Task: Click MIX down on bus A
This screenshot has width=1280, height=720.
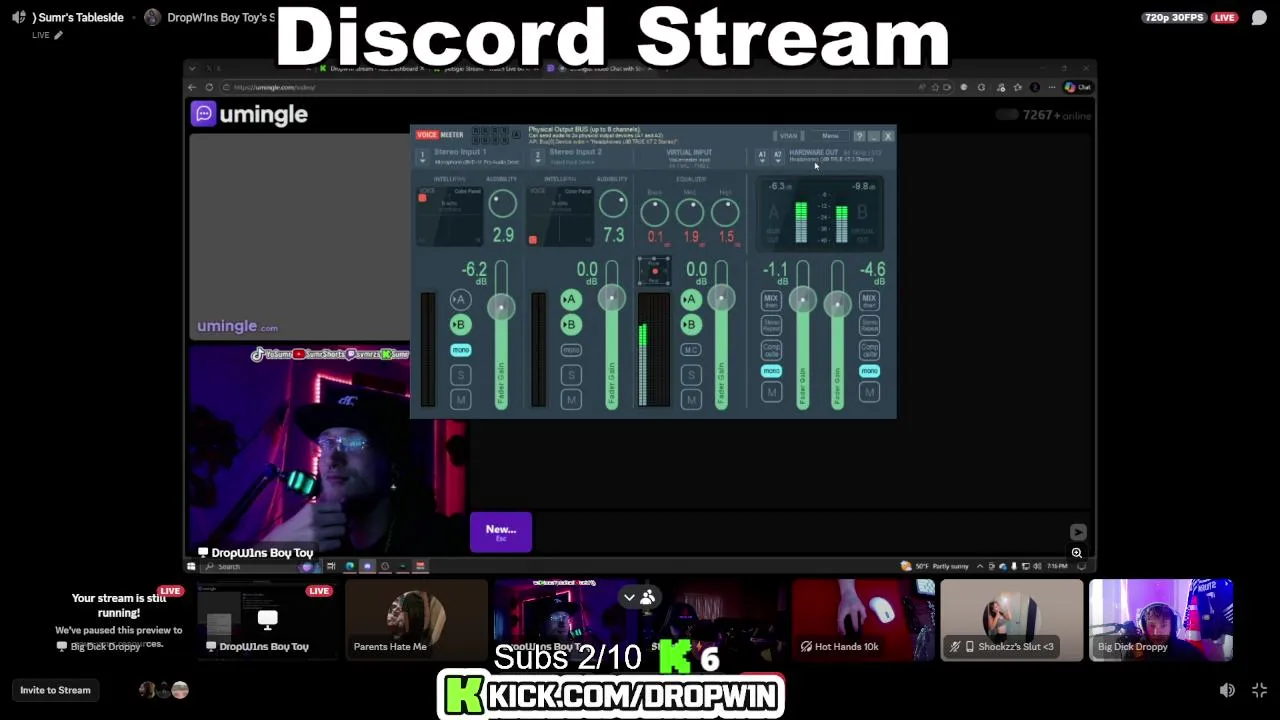Action: [771, 300]
